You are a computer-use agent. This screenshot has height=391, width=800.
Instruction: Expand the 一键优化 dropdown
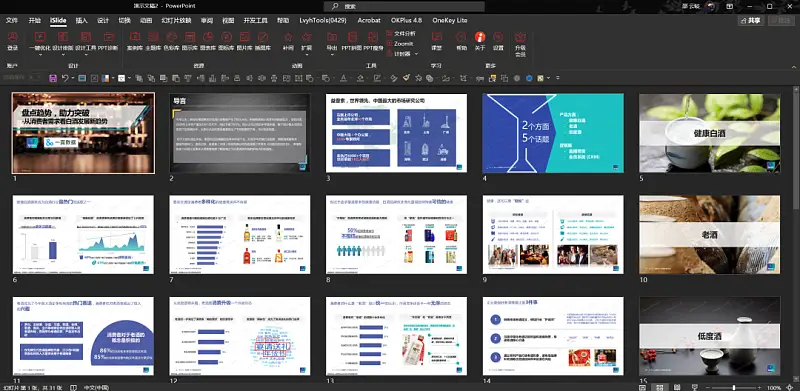pyautogui.click(x=39, y=55)
